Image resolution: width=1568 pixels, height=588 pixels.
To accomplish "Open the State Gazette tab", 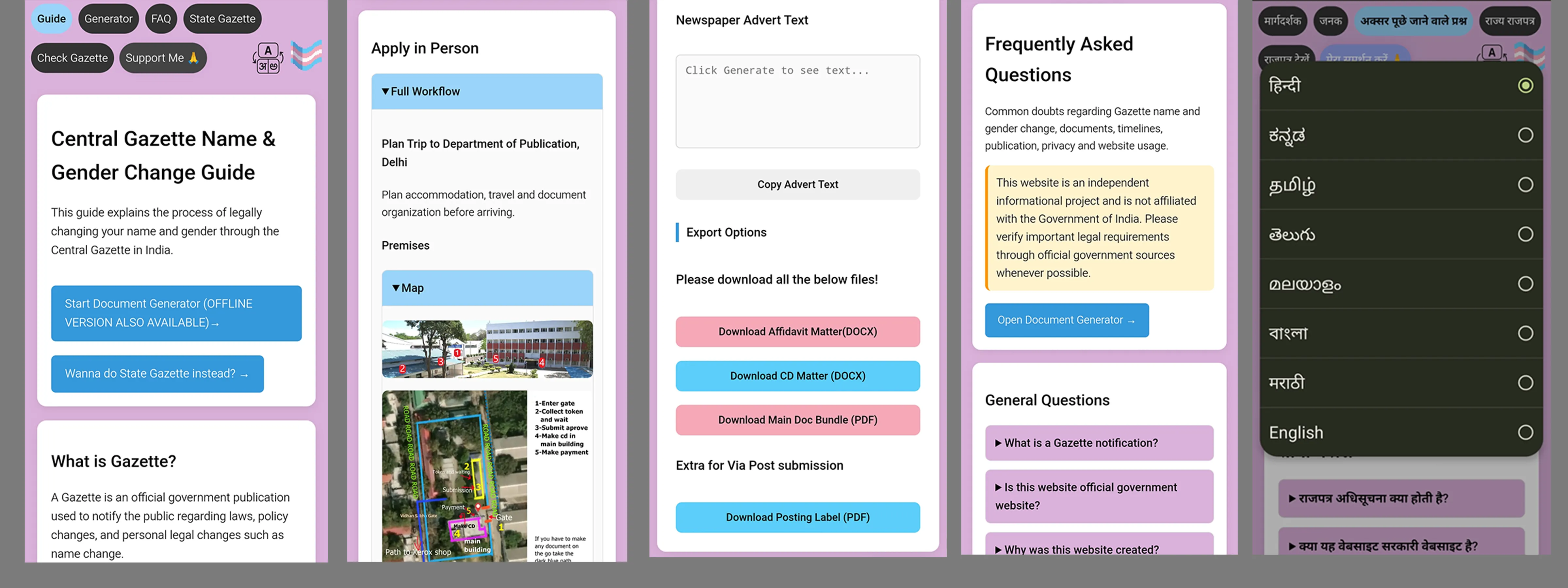I will [222, 19].
